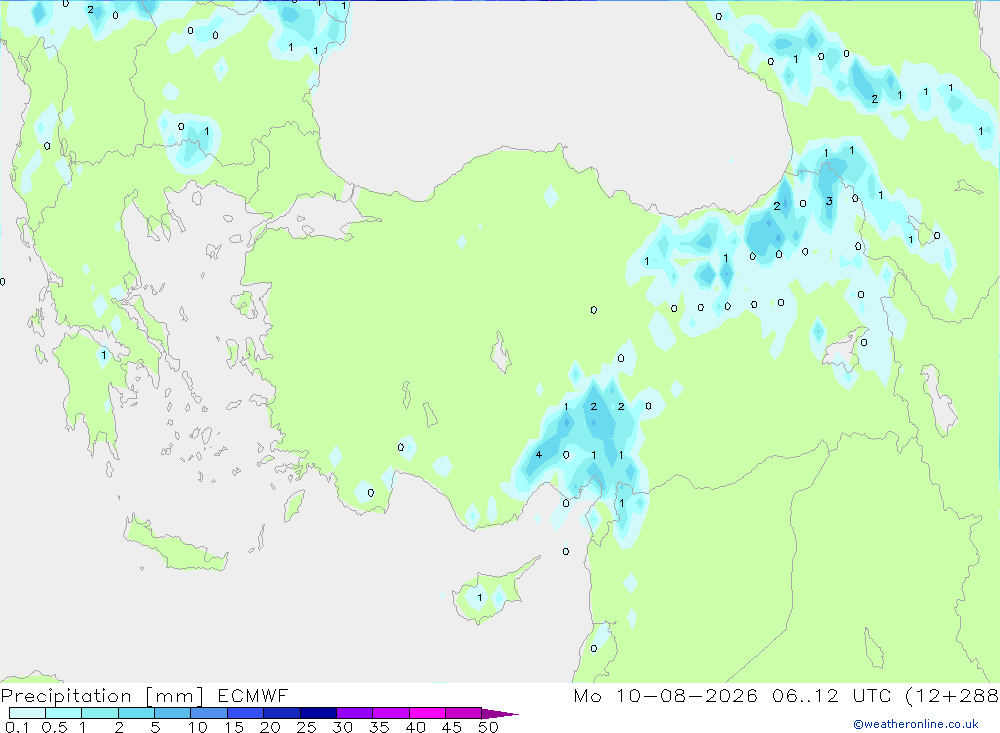The height and width of the screenshot is (733, 1000).
Task: Select the 30–35 mm violet legend swatch
Action: pyautogui.click(x=355, y=713)
